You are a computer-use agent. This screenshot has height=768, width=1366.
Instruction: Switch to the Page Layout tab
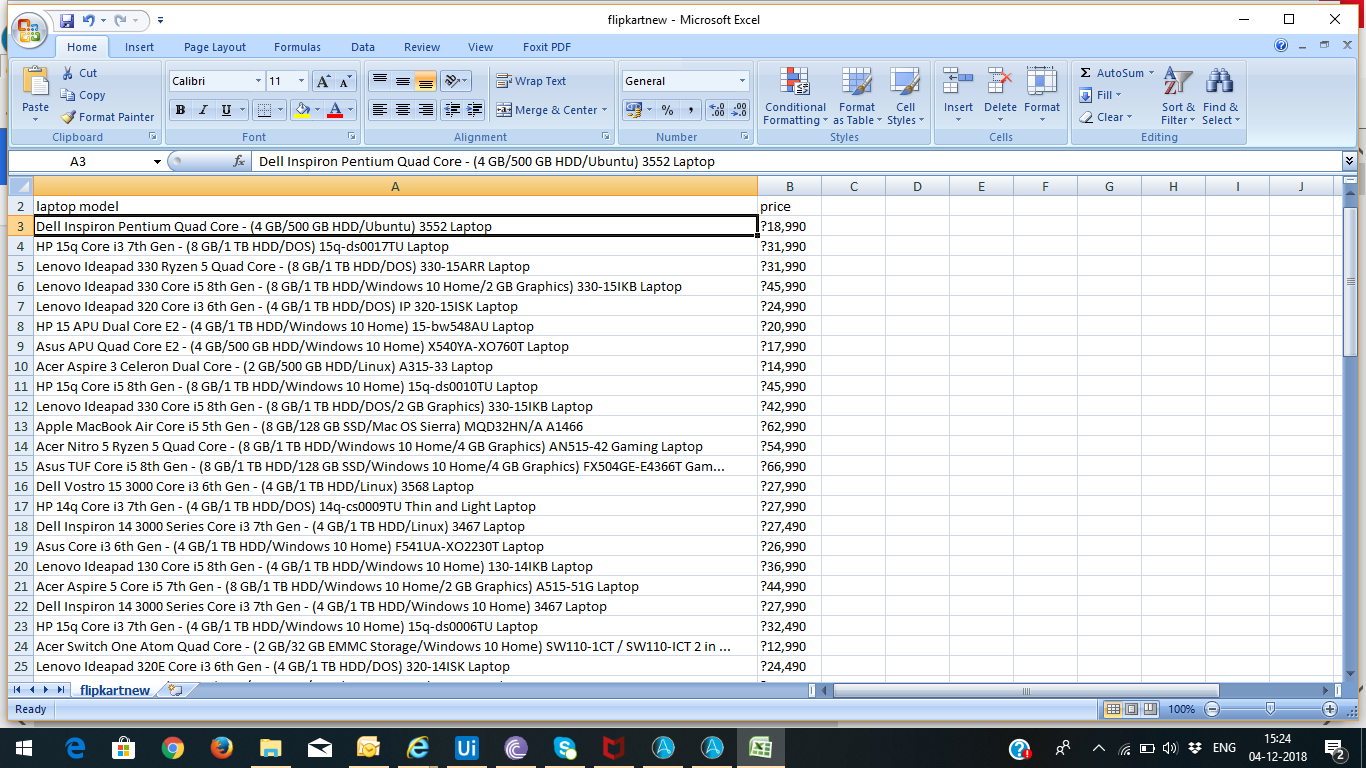point(214,47)
